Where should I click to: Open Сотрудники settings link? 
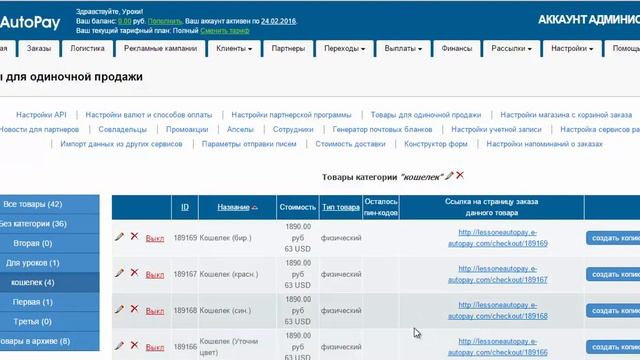coord(293,129)
